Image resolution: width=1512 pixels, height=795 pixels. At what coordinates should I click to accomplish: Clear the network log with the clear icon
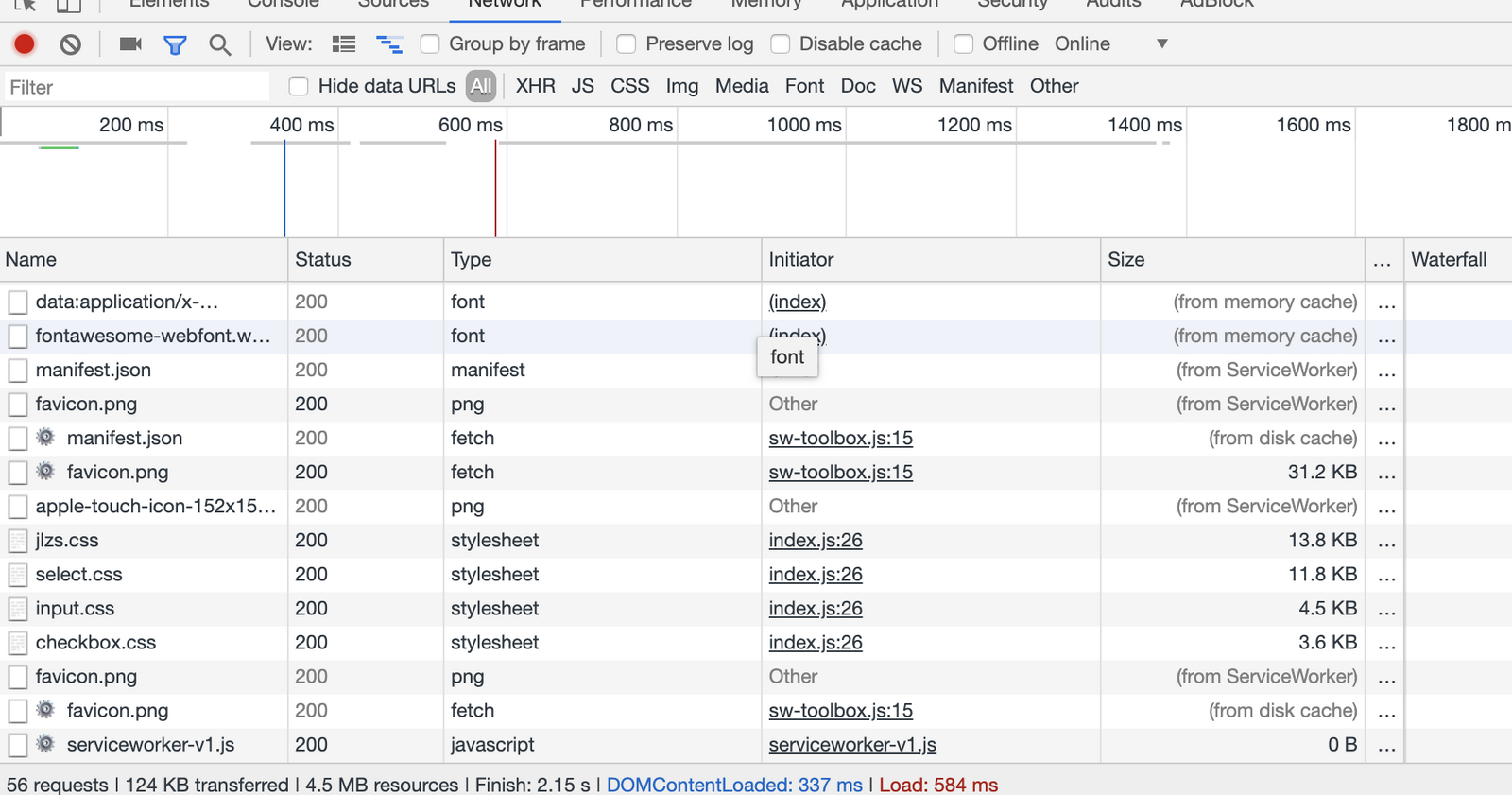71,44
